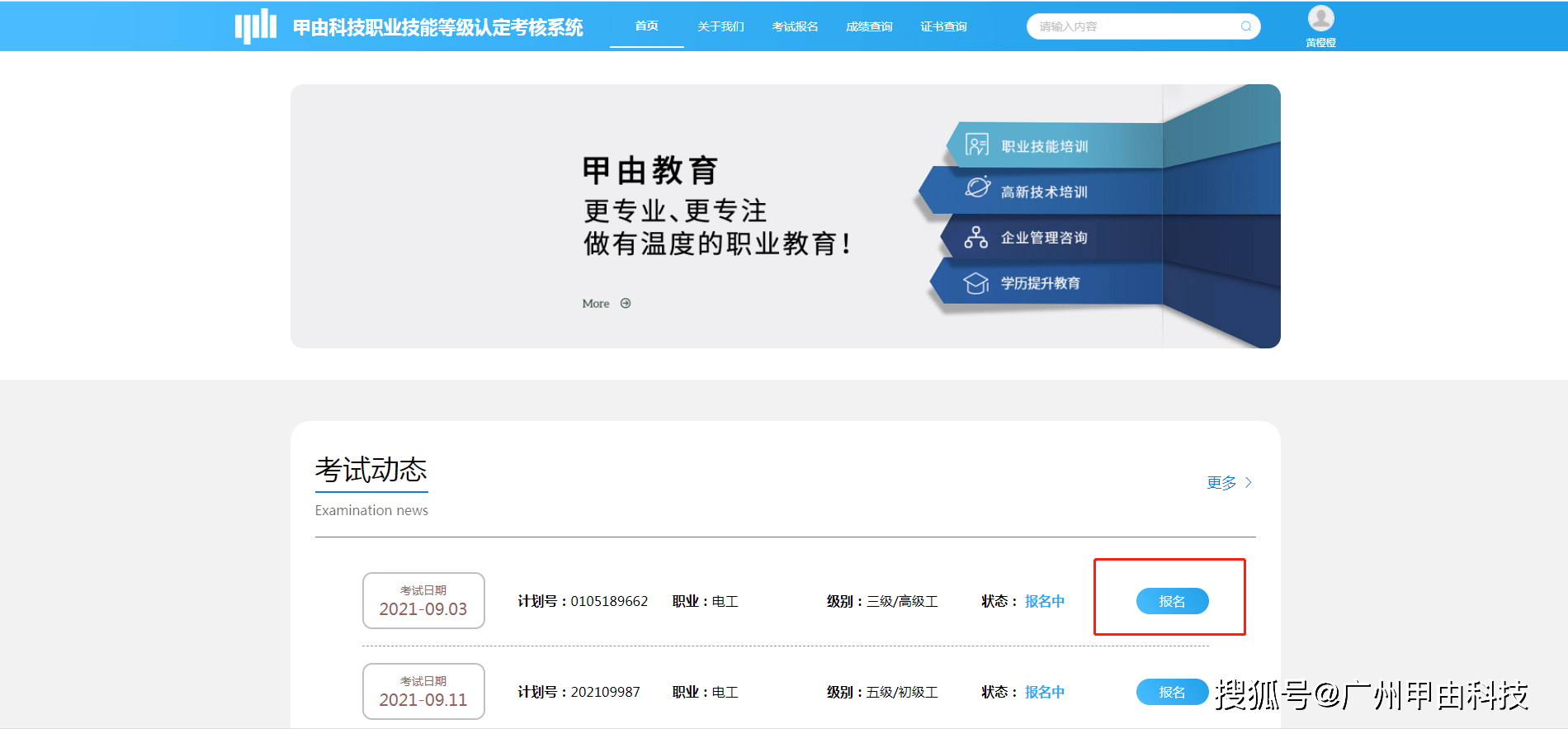Image resolution: width=1568 pixels, height=729 pixels.
Task: Go to the 首页 tab
Action: click(x=647, y=26)
